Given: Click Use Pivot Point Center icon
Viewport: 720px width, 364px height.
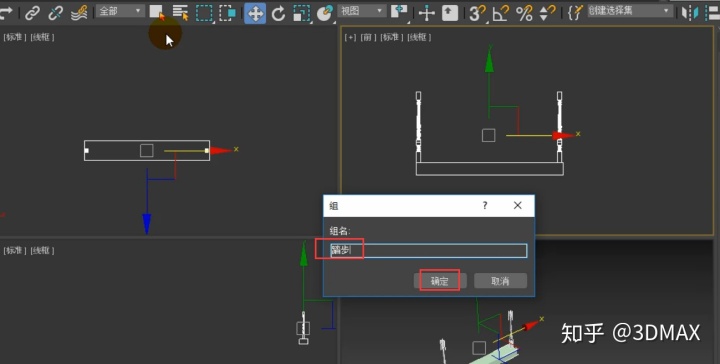Looking at the screenshot, I should click(399, 13).
